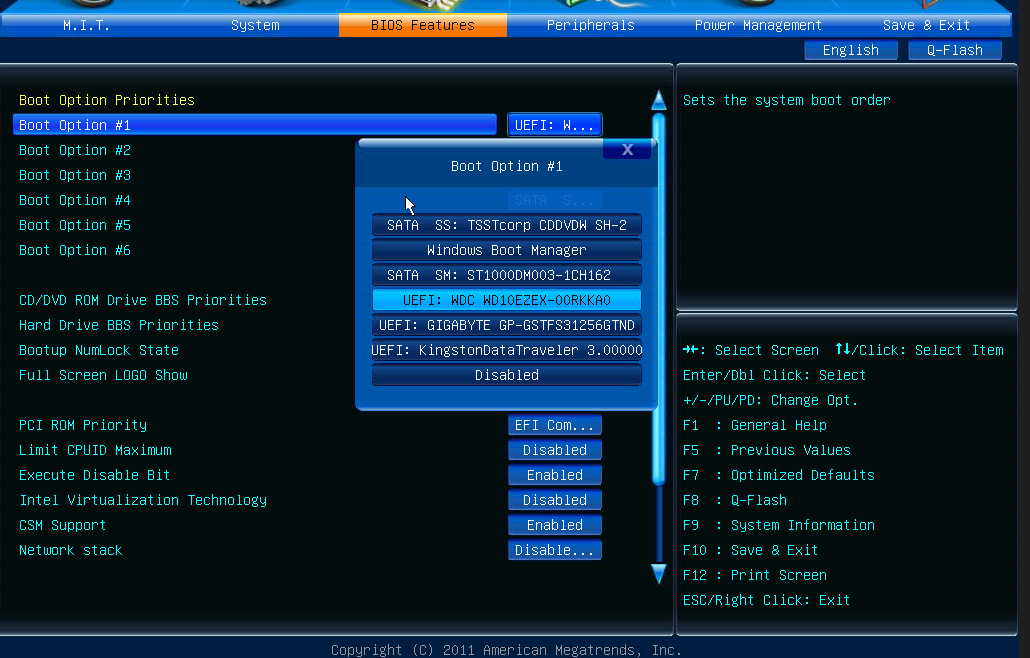Change Network stack value

pyautogui.click(x=554, y=550)
